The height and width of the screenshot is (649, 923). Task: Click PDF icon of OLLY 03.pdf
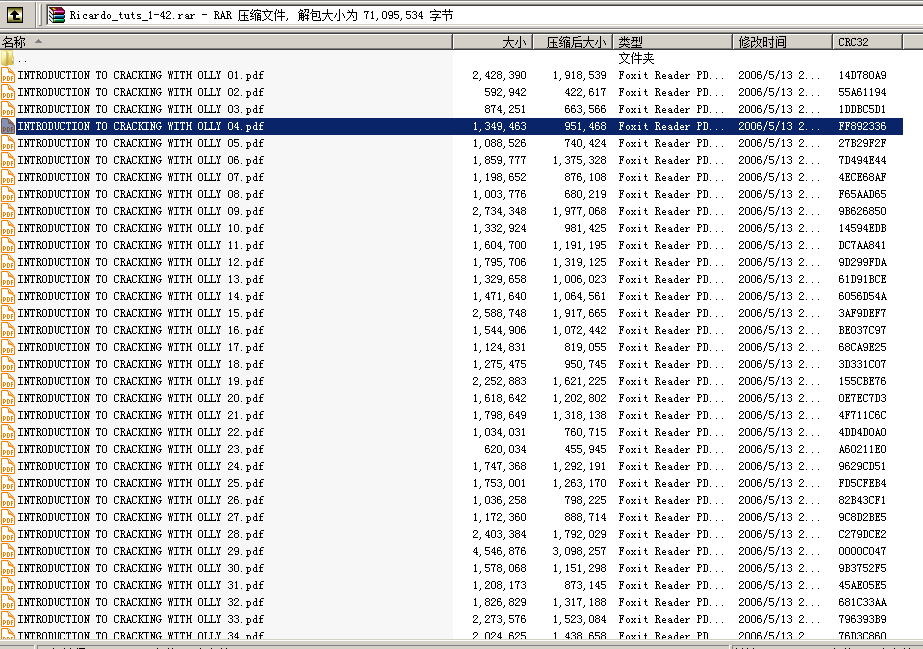[x=8, y=109]
